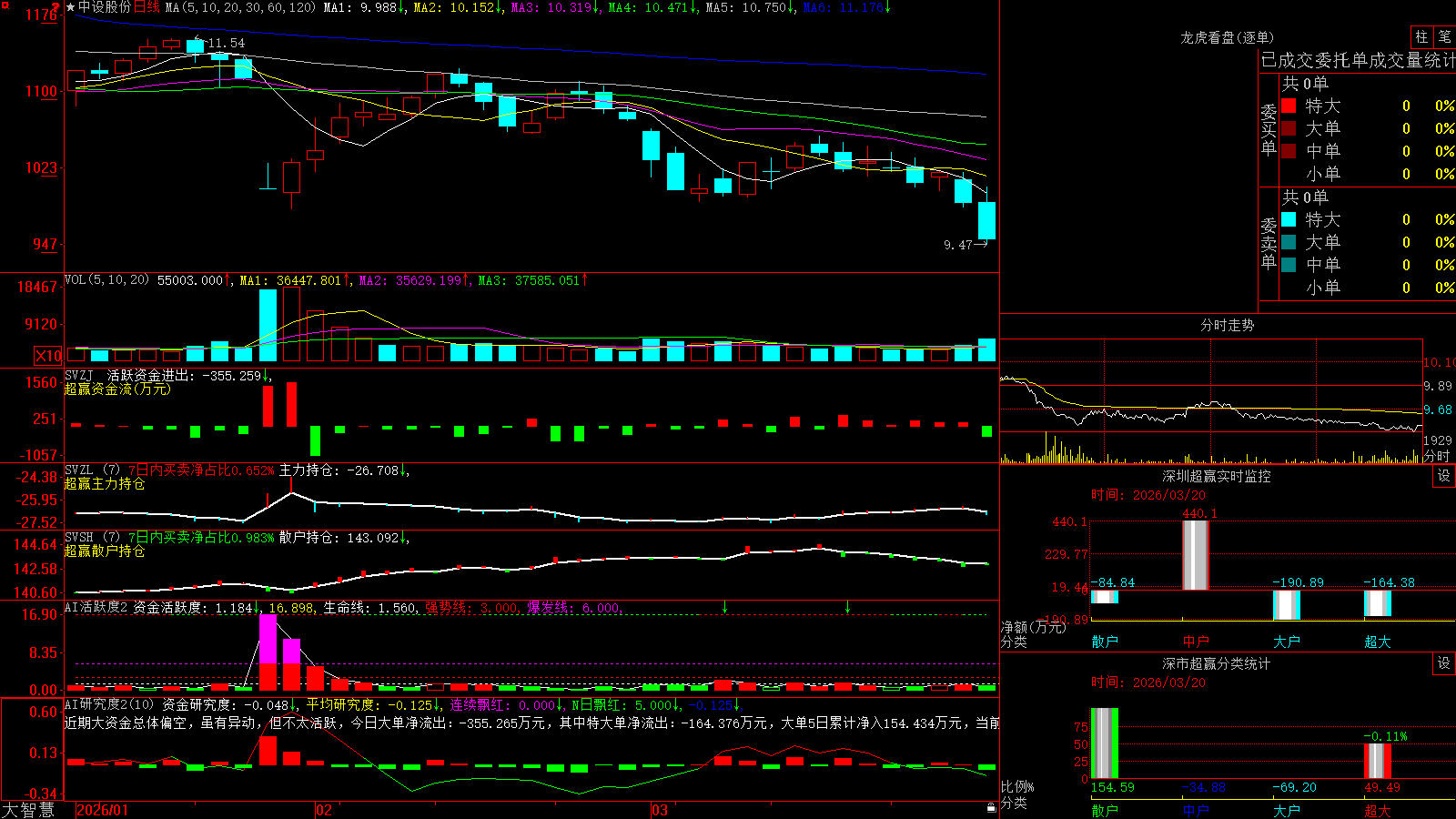The image size is (1456, 819).
Task: Click the lock icon at the chart bottom-right
Action: pyautogui.click(x=992, y=807)
